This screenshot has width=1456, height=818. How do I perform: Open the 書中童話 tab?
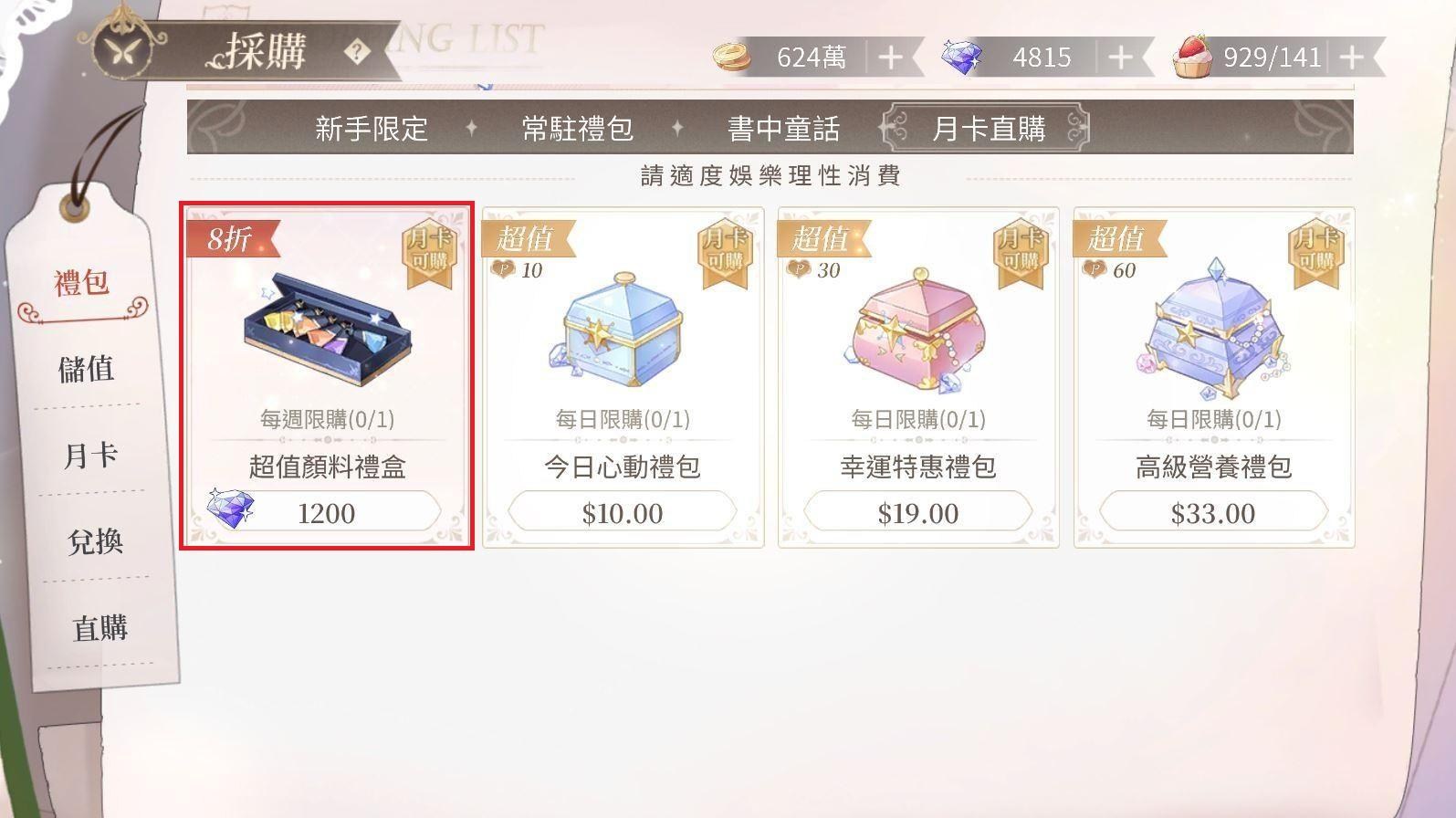pos(783,128)
